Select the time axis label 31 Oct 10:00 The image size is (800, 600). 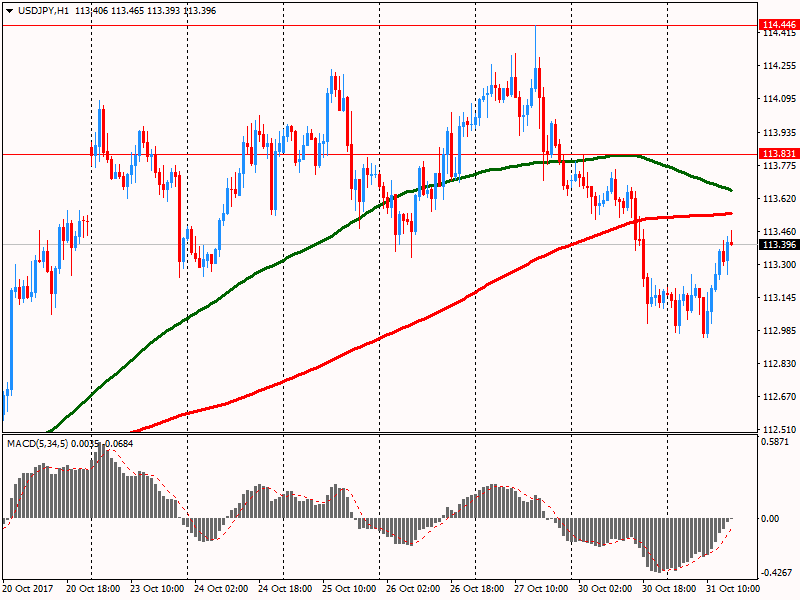(733, 588)
